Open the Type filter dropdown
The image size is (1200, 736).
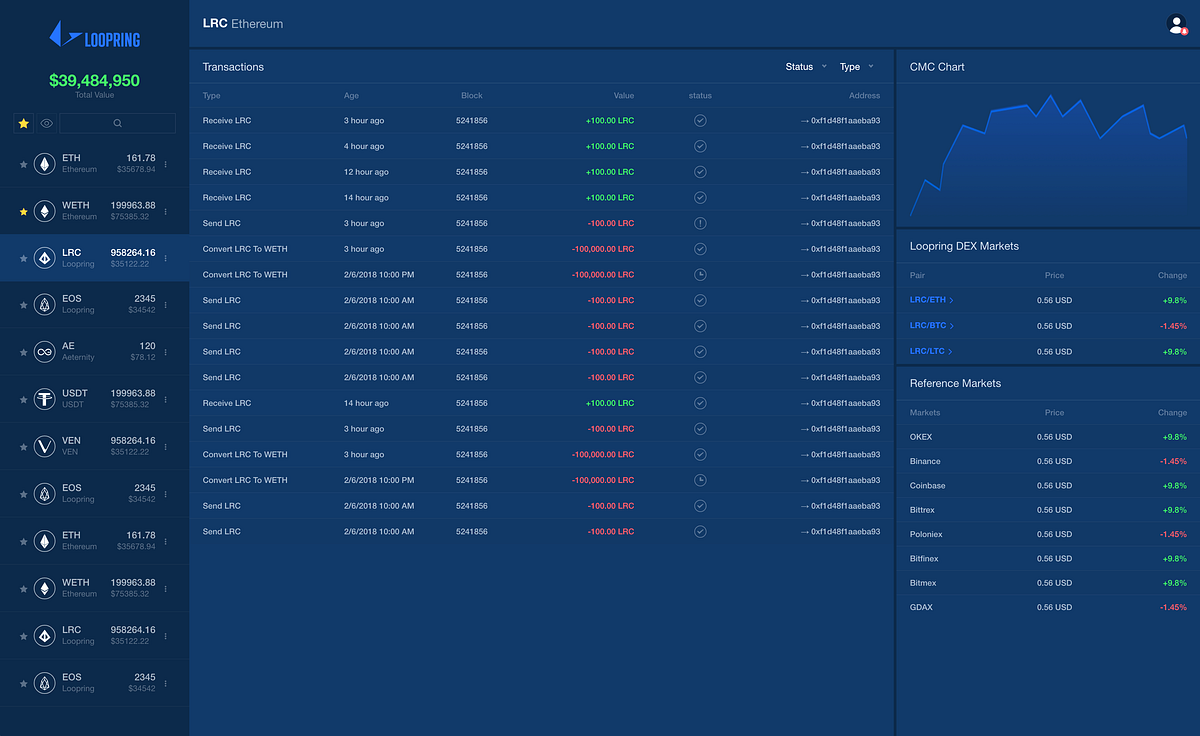(x=857, y=67)
